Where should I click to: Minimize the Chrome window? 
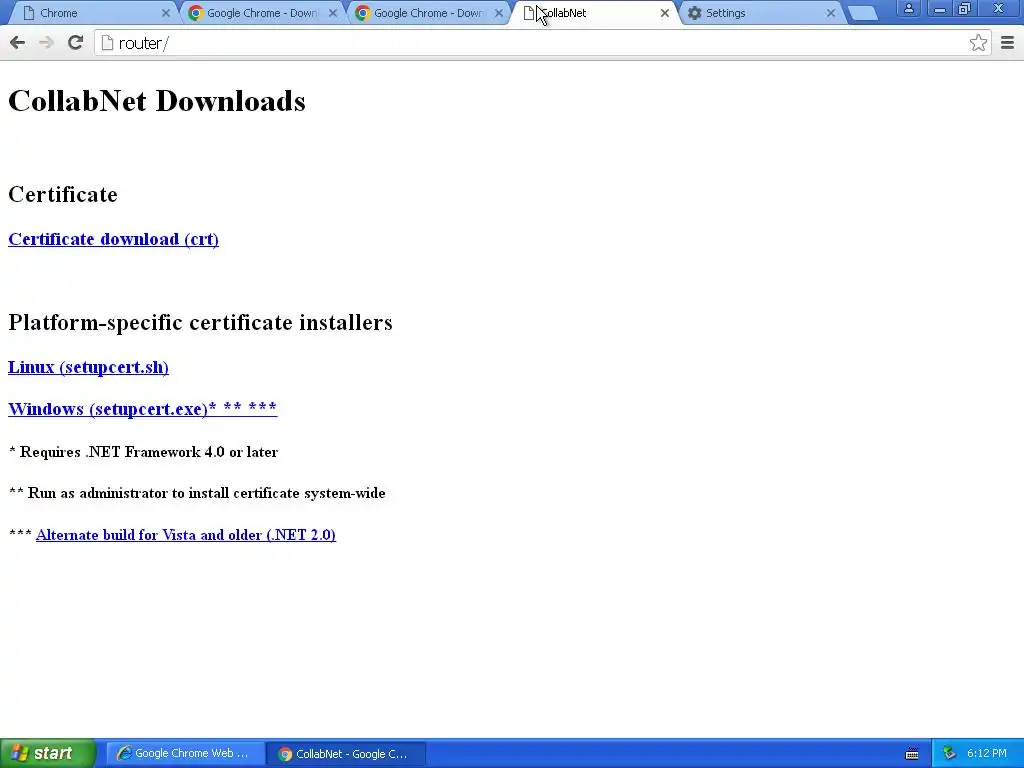click(x=940, y=8)
